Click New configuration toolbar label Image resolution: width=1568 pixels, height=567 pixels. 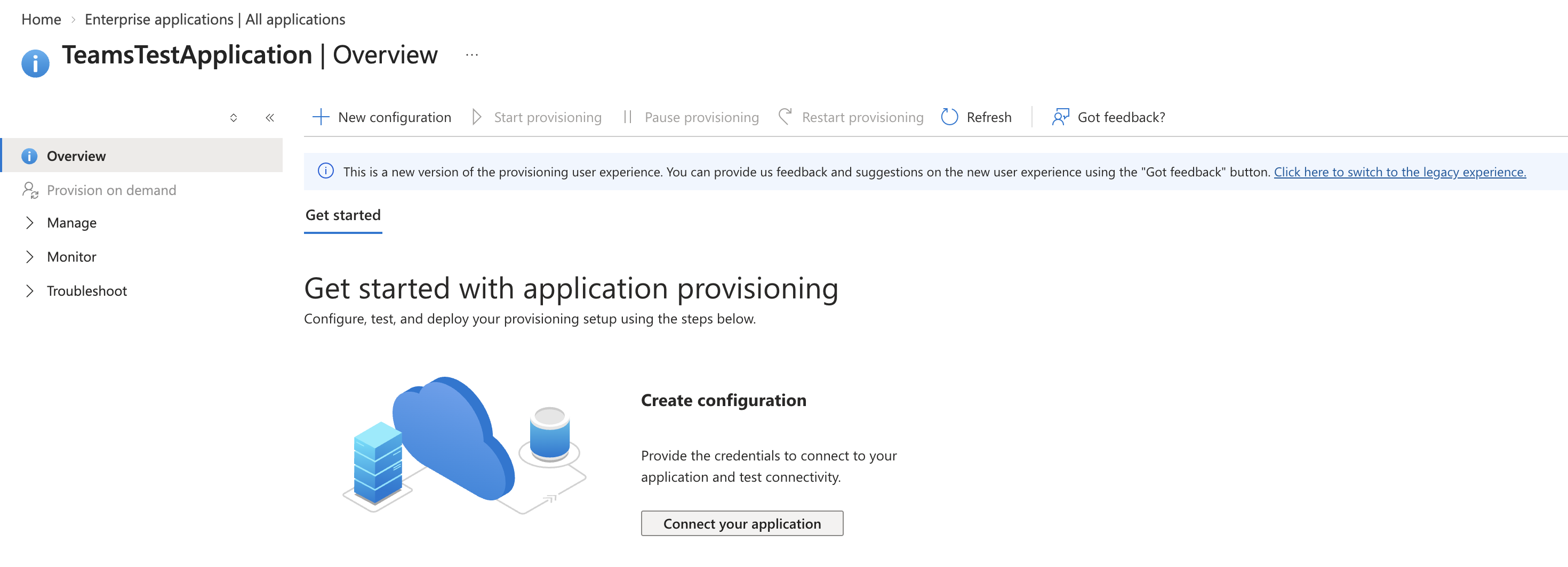395,117
